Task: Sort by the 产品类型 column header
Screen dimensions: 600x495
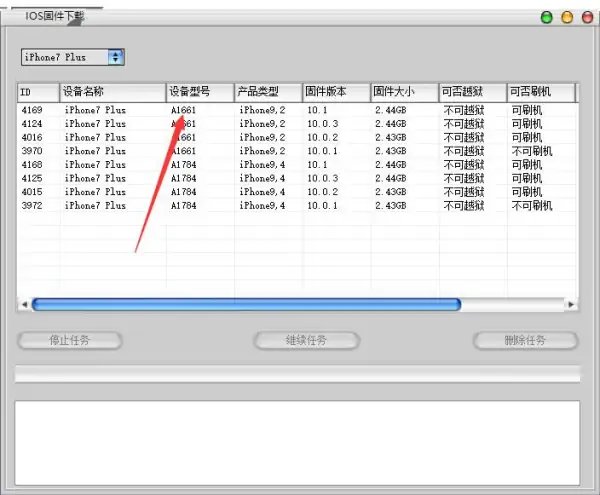Action: 268,92
